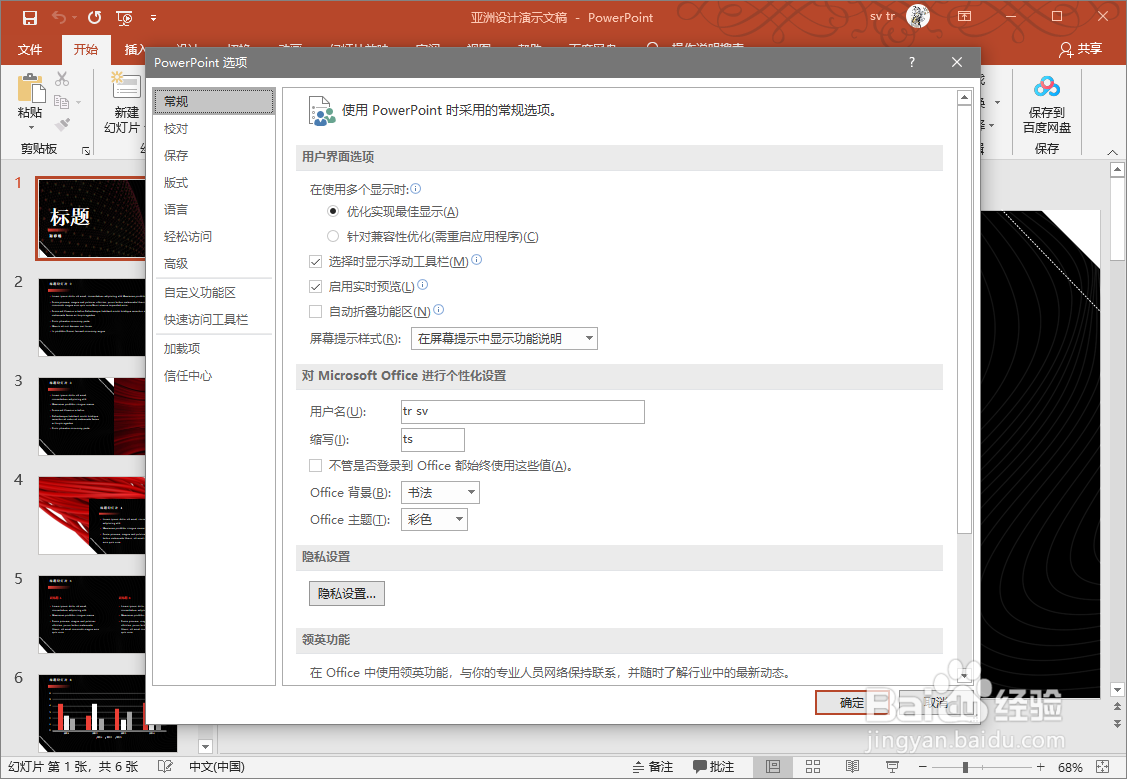Click in the initials field
This screenshot has height=779, width=1127.
click(433, 440)
